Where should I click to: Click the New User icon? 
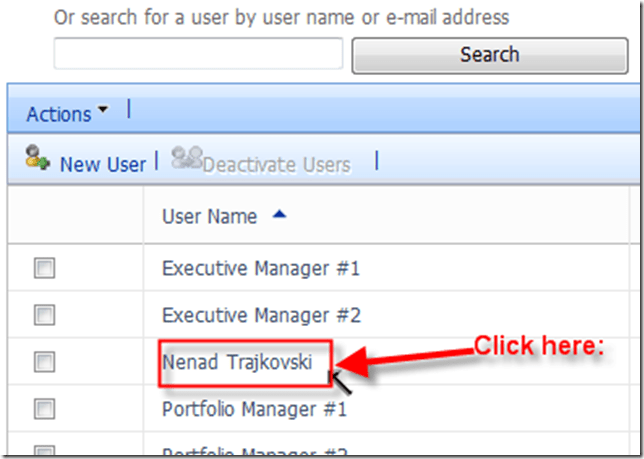click(x=38, y=161)
